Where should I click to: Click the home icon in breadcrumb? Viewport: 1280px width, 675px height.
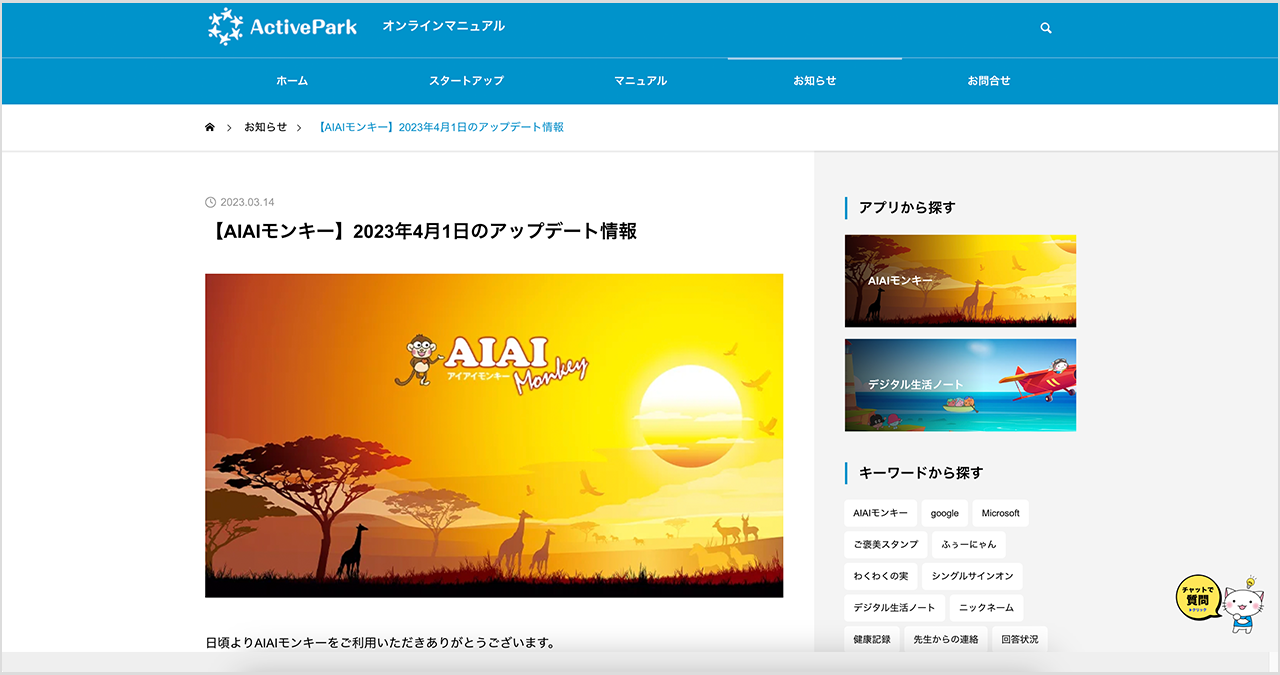210,127
